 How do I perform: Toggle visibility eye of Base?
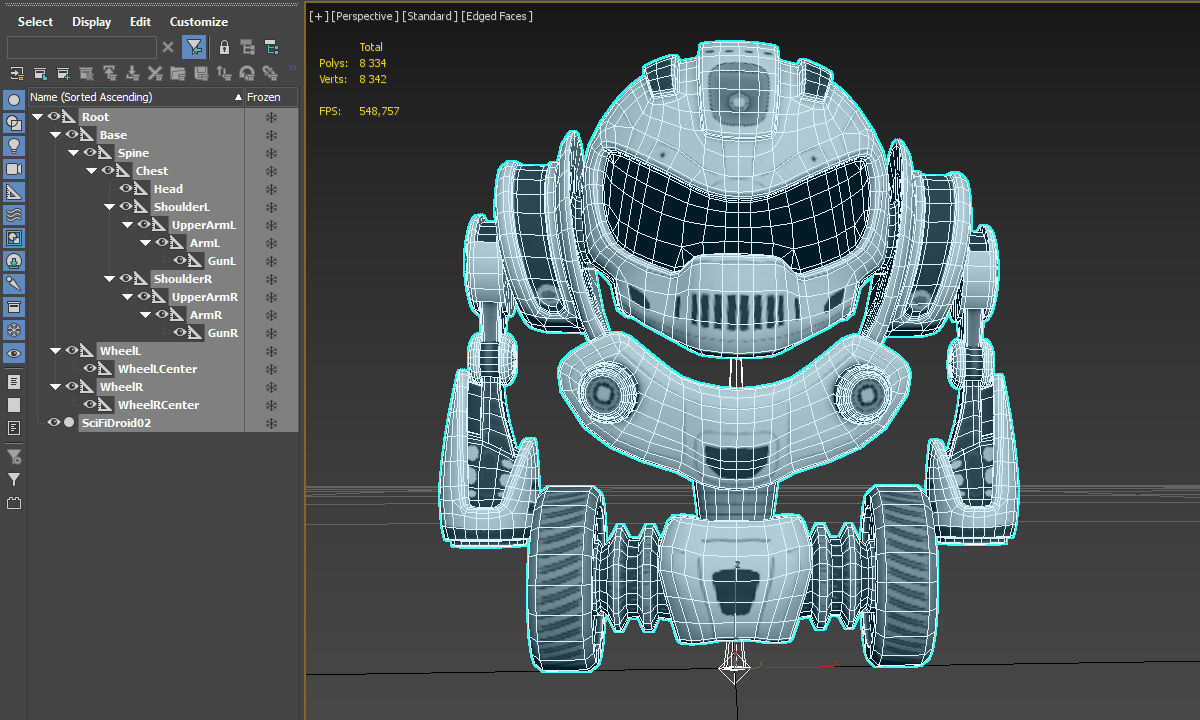click(72, 135)
